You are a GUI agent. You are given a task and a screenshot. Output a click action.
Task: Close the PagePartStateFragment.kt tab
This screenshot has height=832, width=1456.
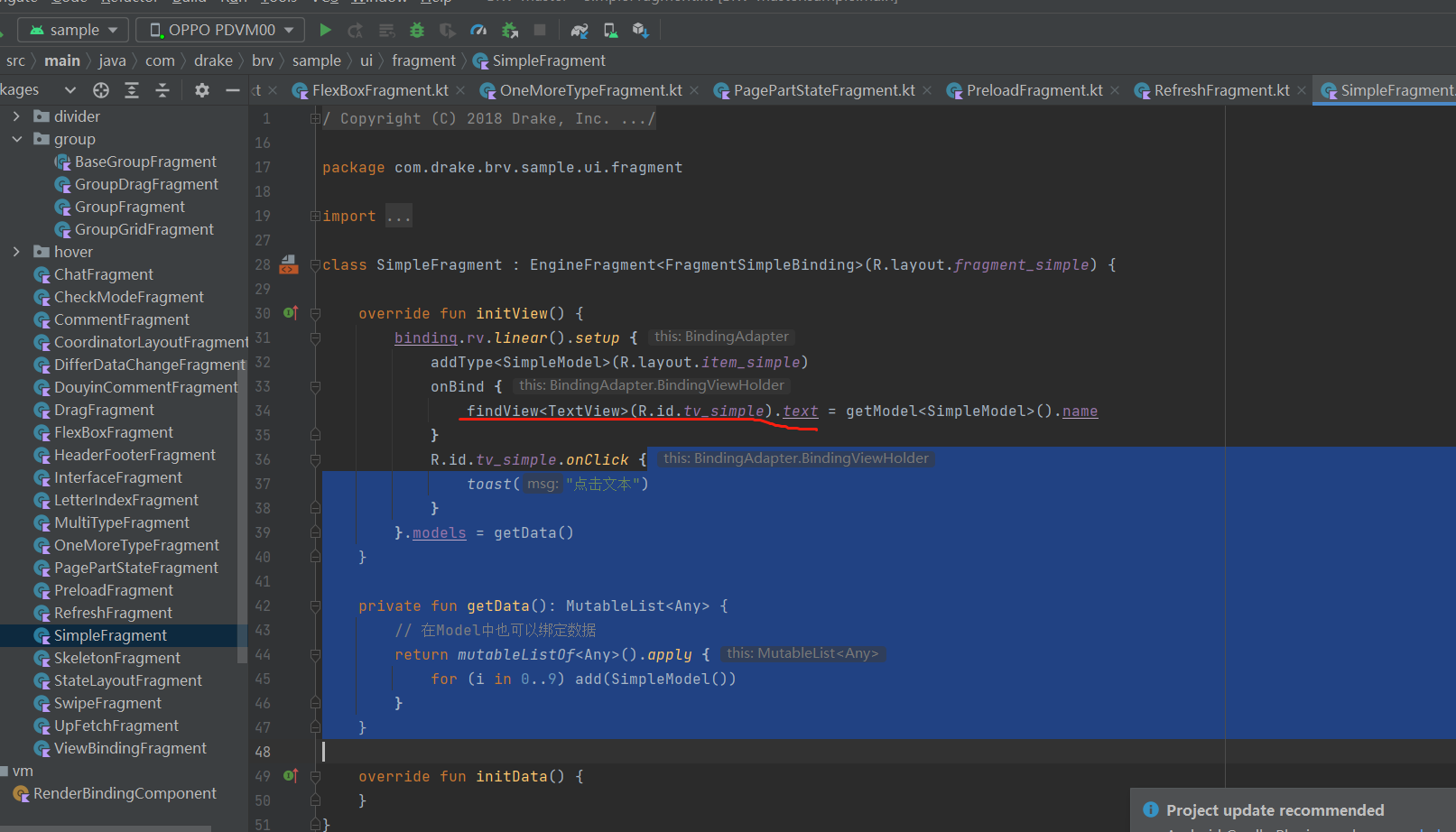pos(927,90)
